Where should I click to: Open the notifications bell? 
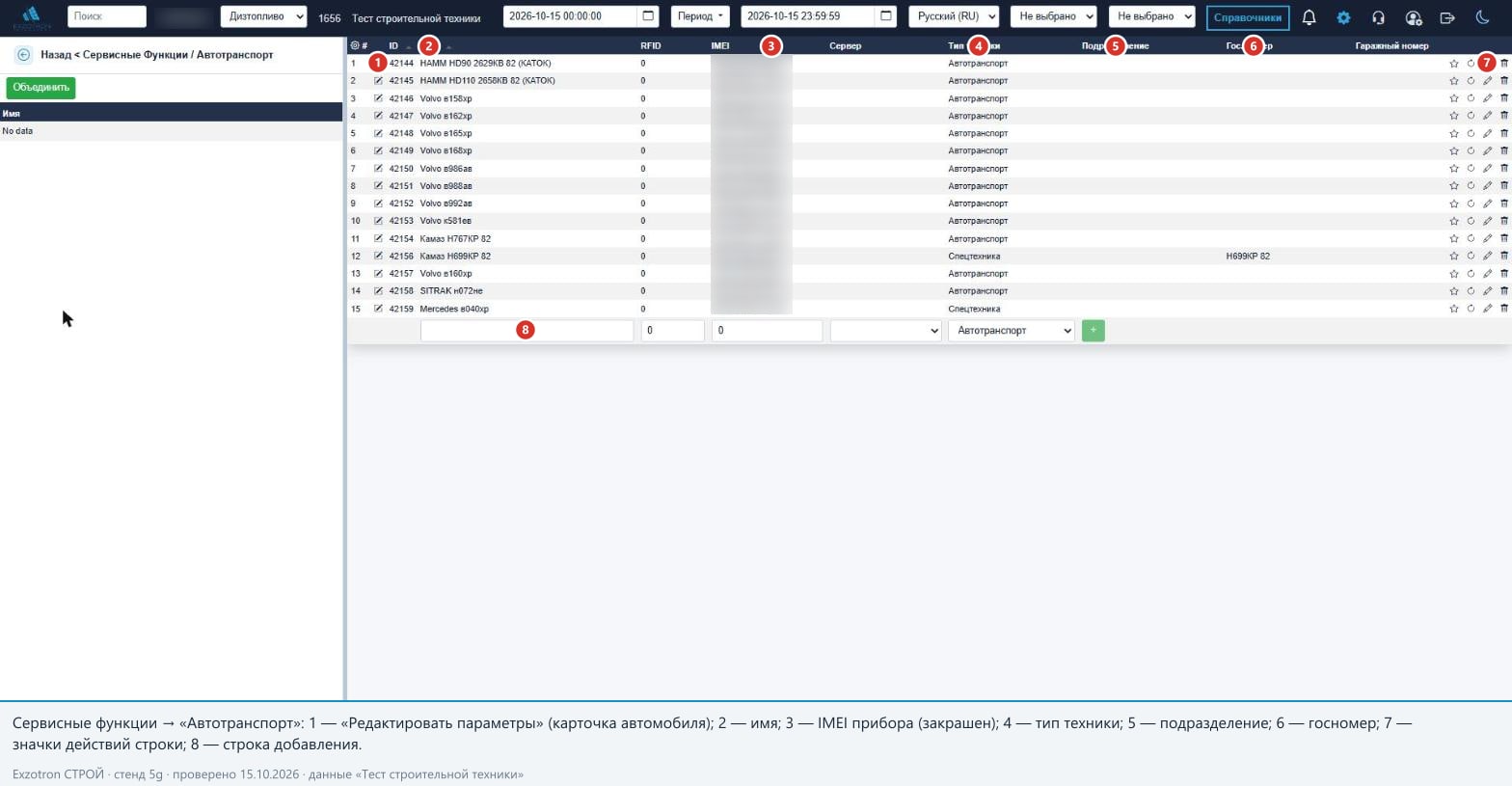[1309, 17]
